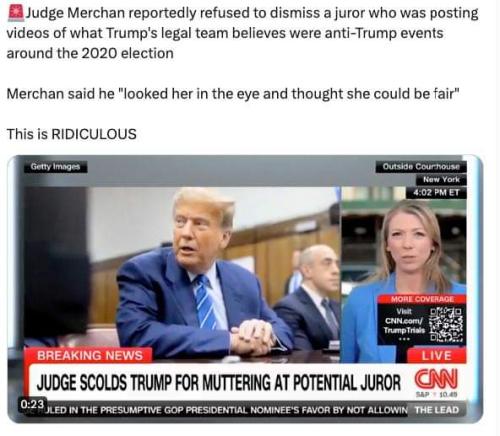
Task: Click the New York location tag
Action: click(441, 179)
